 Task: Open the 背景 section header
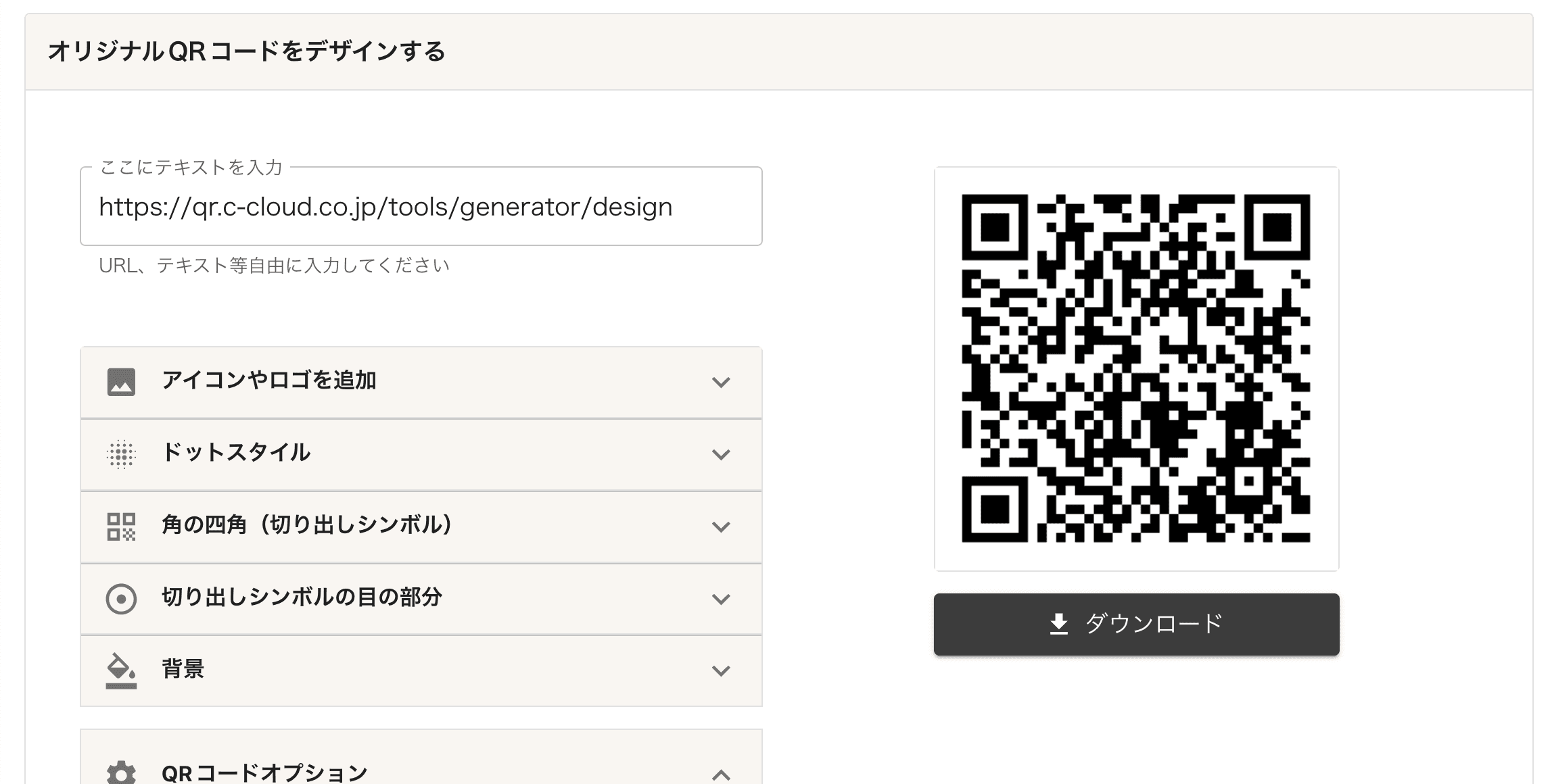click(x=421, y=671)
